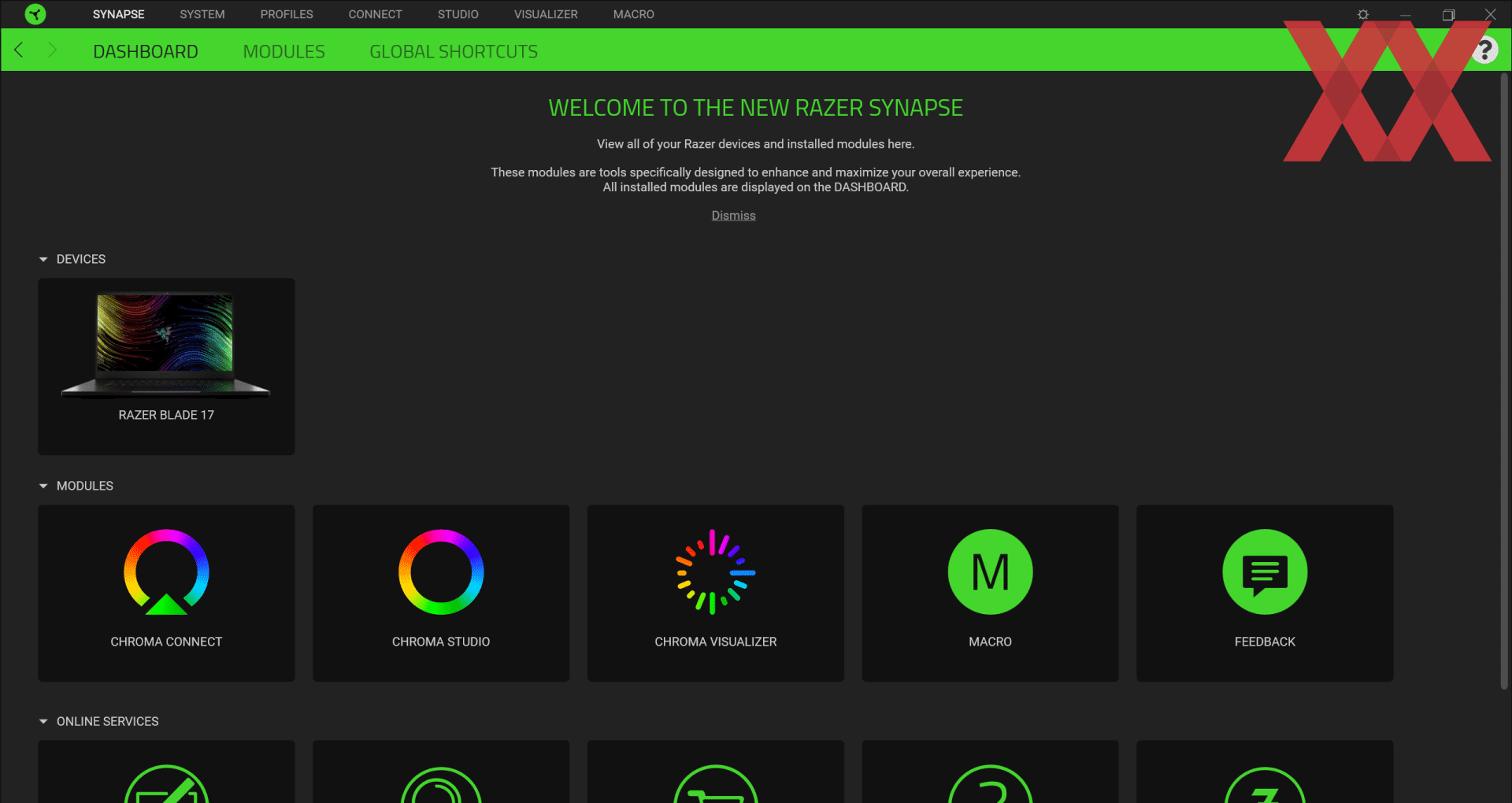Click the 'Welcome to the new Razer Synapse' heading

(756, 108)
